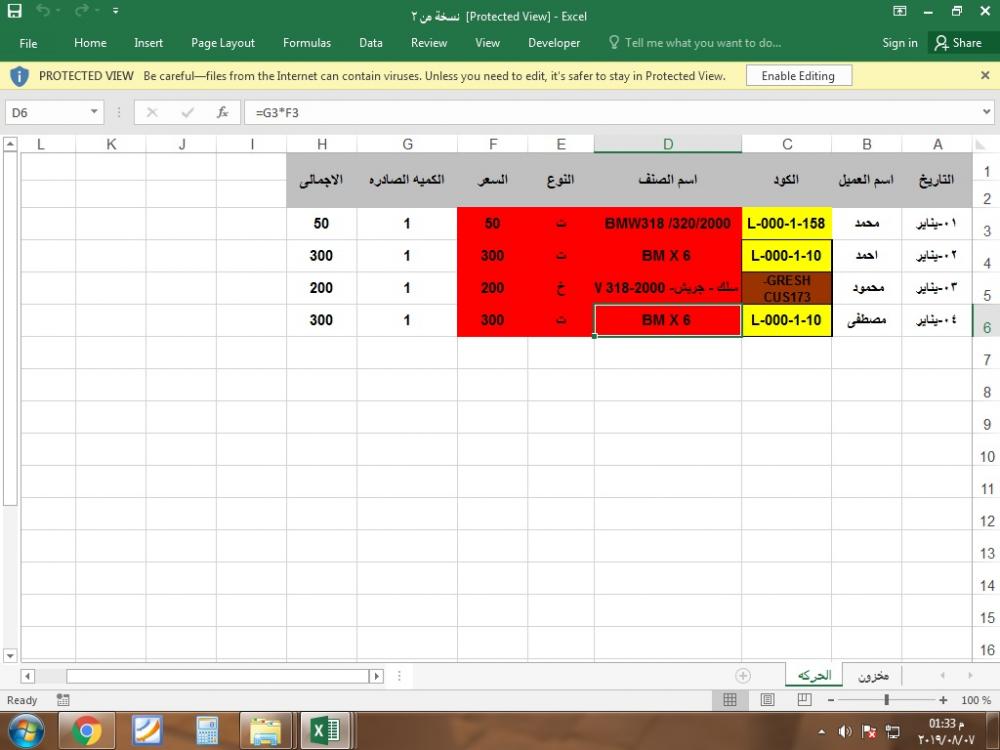Click the sheet tab scroll right arrow

pos(970,675)
